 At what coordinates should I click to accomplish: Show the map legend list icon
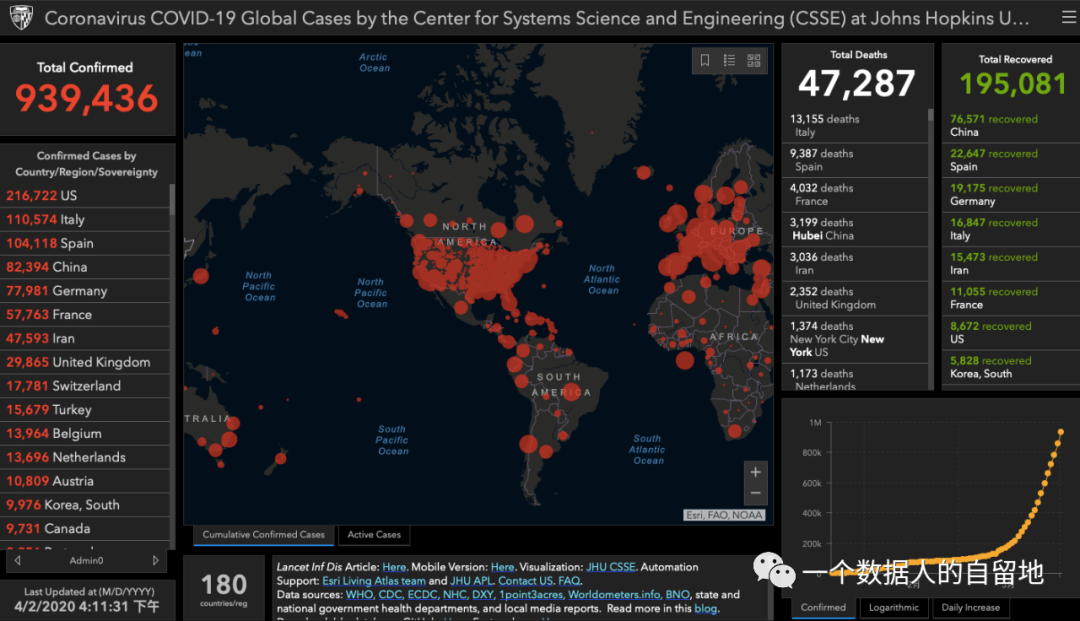click(729, 61)
